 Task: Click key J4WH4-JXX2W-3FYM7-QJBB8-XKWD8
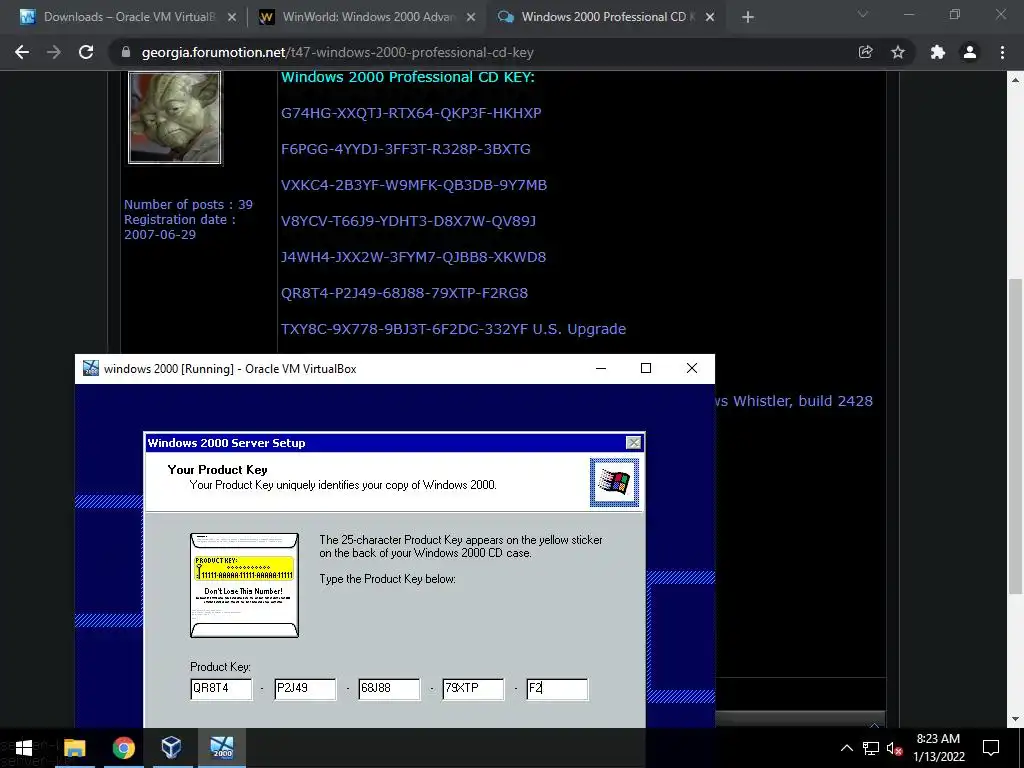[x=413, y=257]
